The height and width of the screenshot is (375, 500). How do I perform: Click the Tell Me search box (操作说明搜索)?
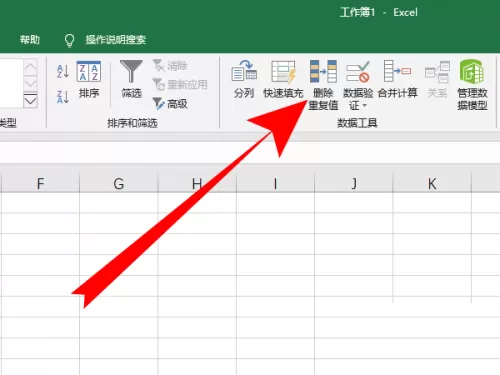[115, 40]
